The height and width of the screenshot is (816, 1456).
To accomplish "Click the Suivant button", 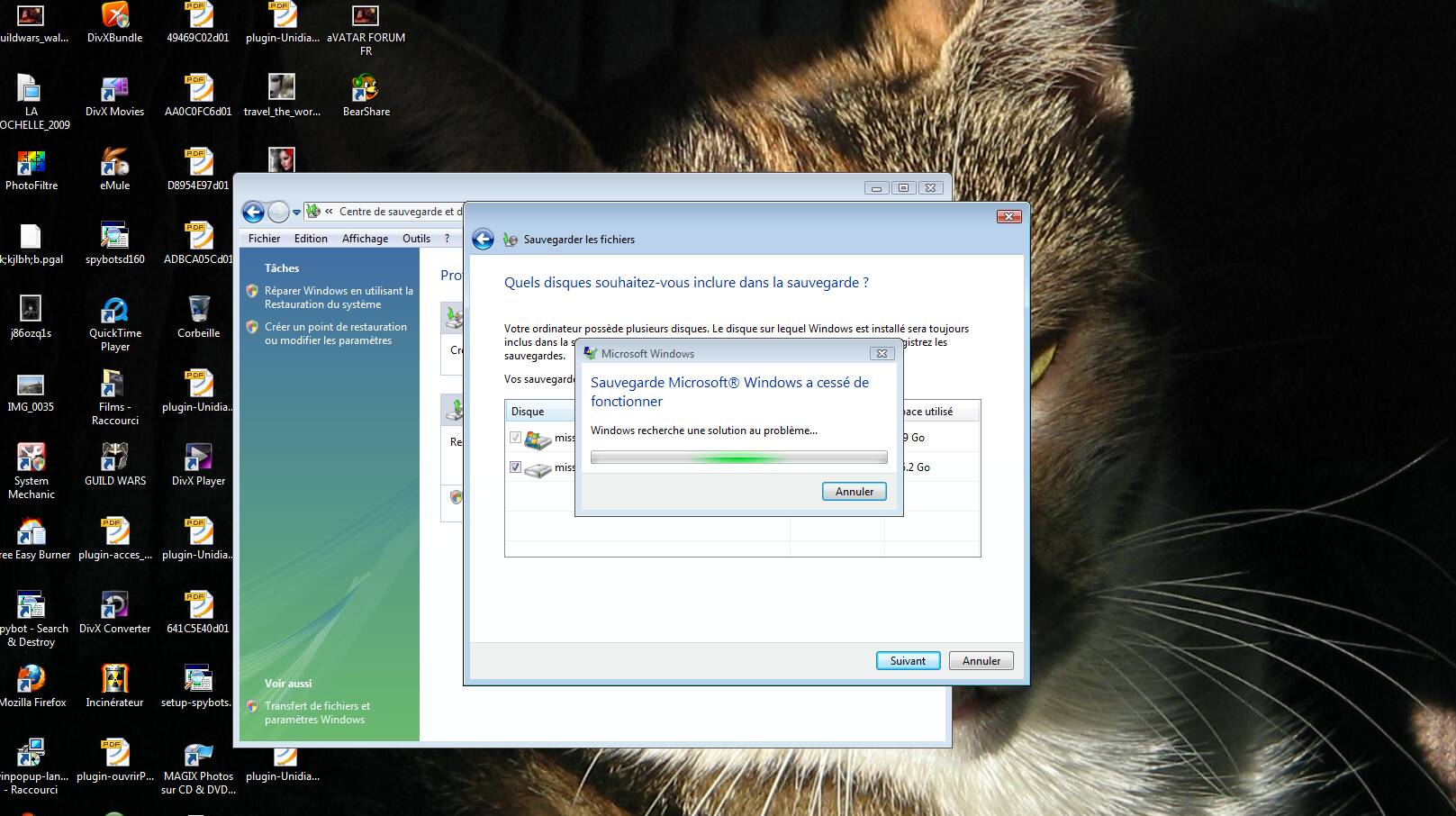I will point(908,661).
